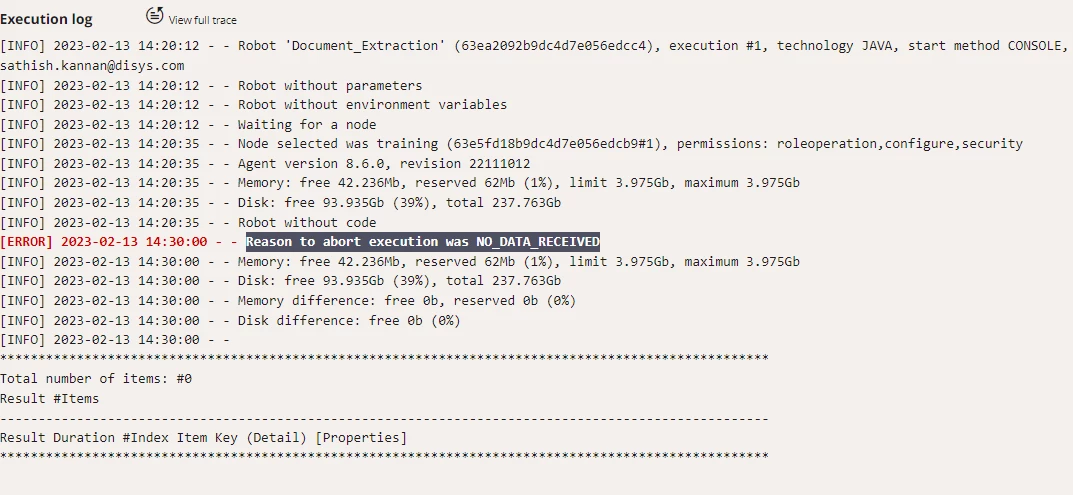Viewport: 1073px width, 495px height.
Task: Click the 'Disk difference' log line
Action: tap(231, 320)
